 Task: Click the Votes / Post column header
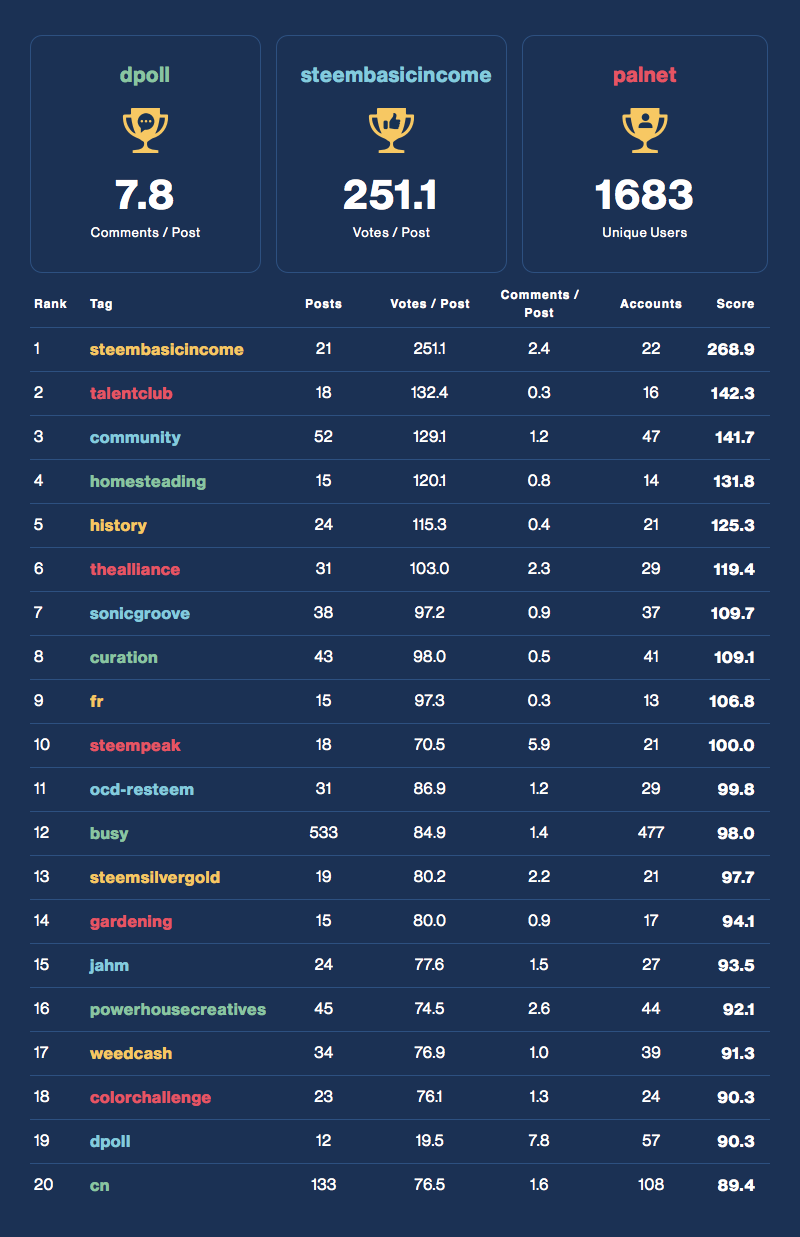(x=430, y=303)
